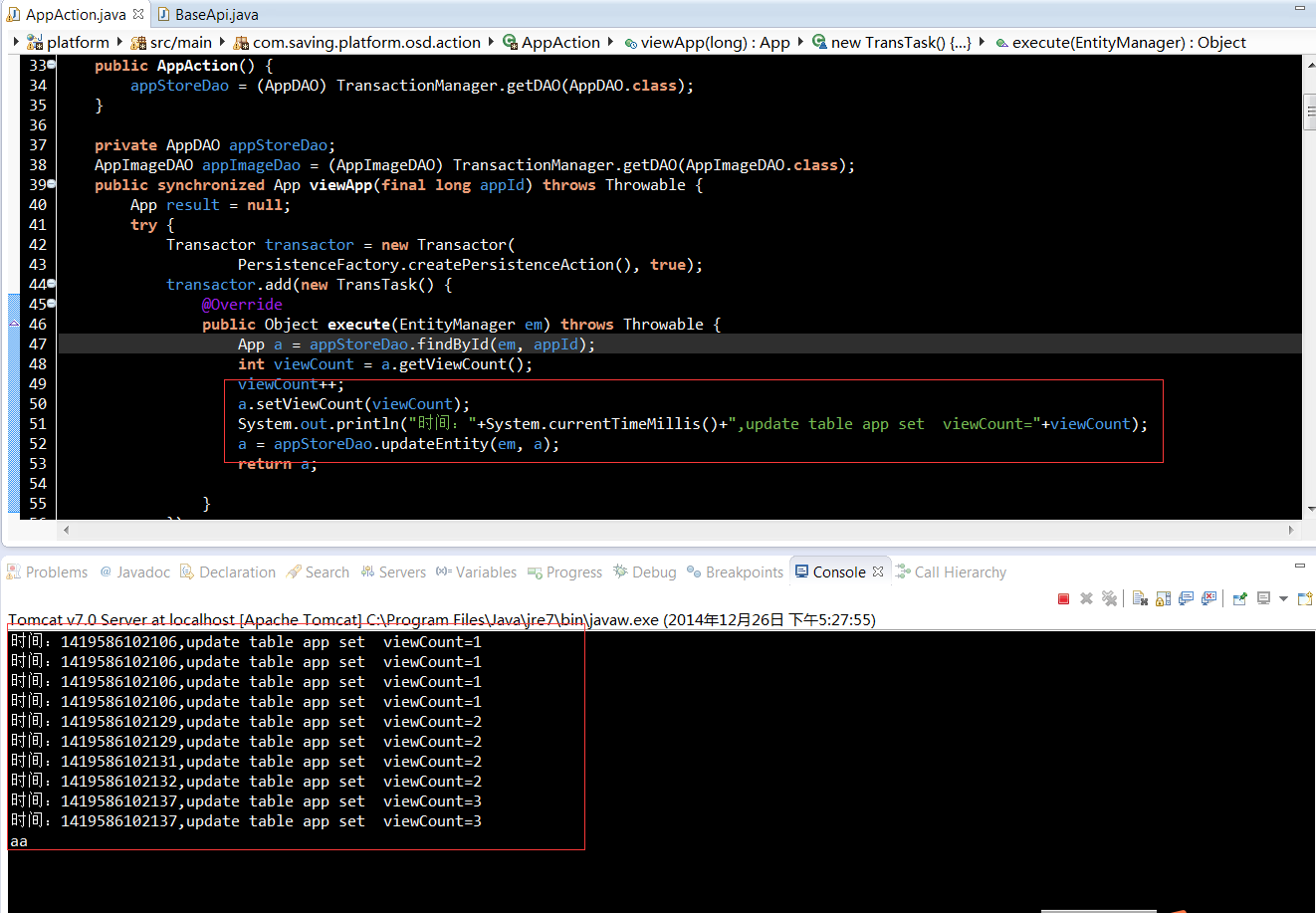
Task: Expand breadcrumb arrow before platform
Action: (16, 42)
